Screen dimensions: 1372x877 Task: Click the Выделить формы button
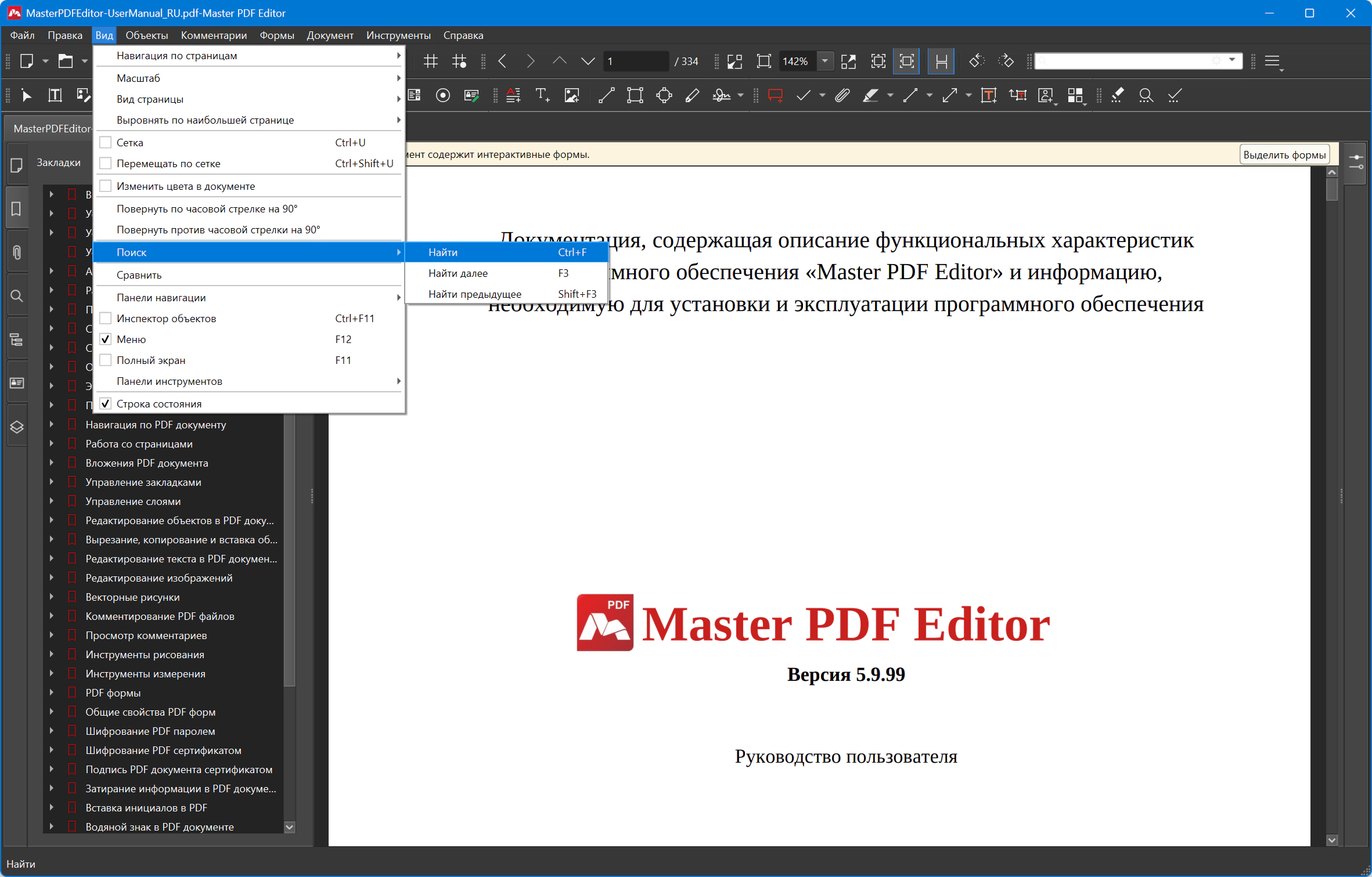pyautogui.click(x=1284, y=154)
